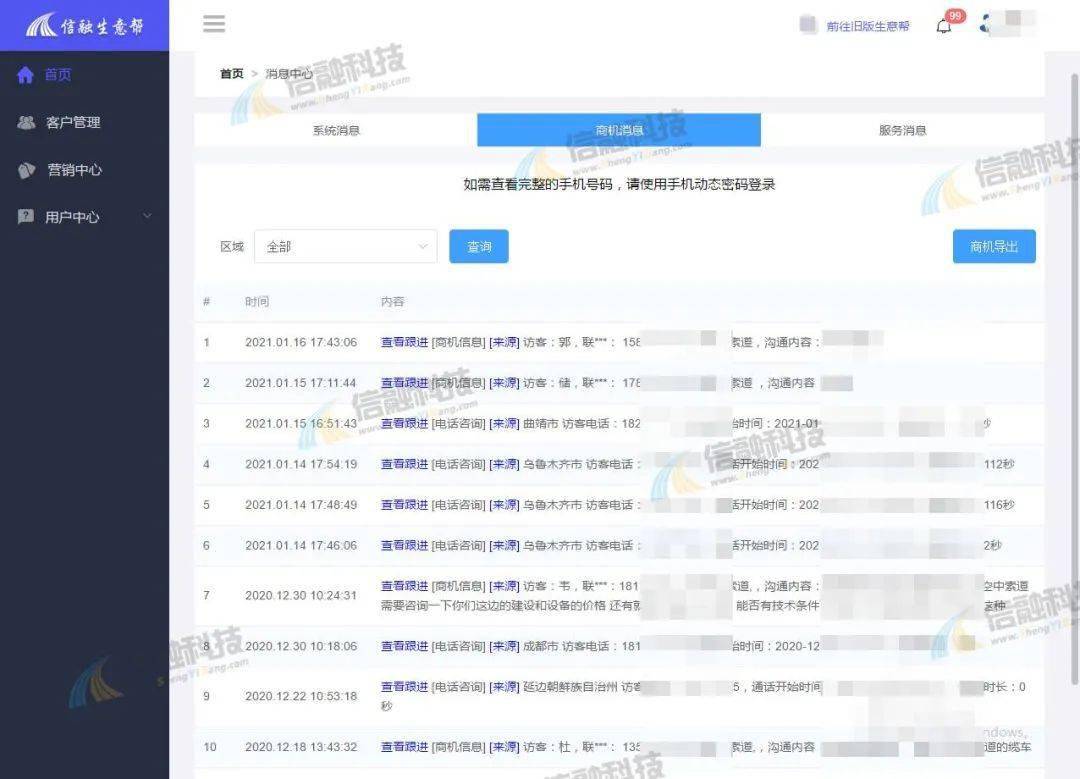
Task: Click 查看跟进 in row 1
Action: [x=404, y=342]
